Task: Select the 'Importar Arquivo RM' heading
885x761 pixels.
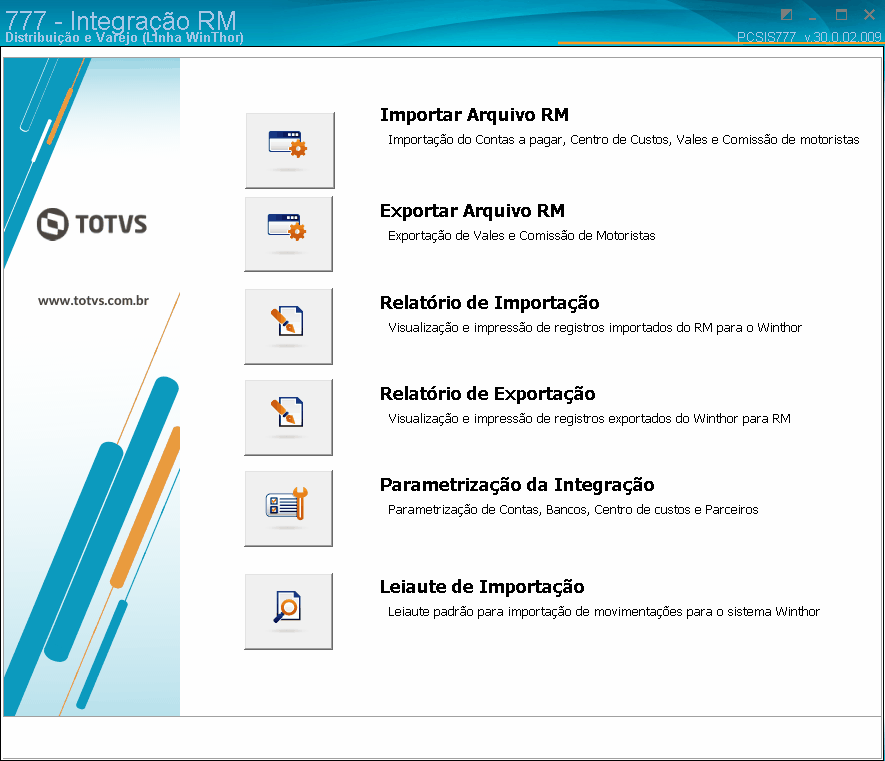Action: (x=474, y=115)
